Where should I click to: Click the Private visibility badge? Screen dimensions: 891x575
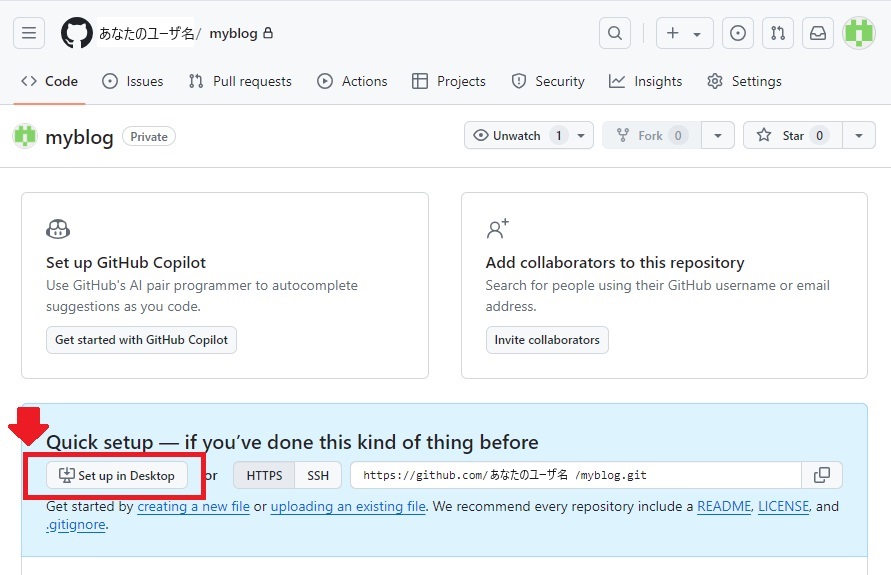(x=149, y=136)
